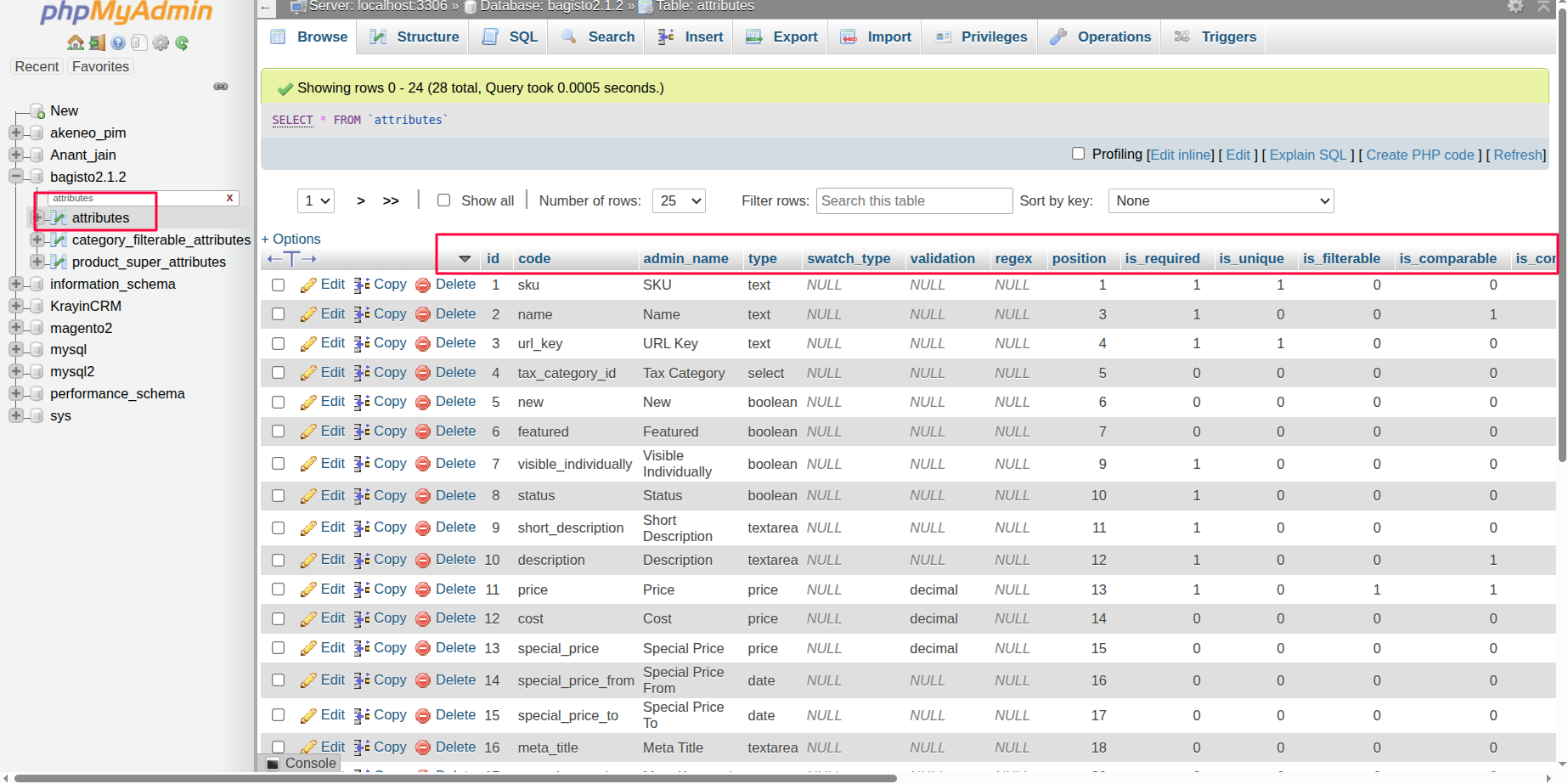Clear the tree filter with red X
The width and height of the screenshot is (1568, 784).
(229, 198)
